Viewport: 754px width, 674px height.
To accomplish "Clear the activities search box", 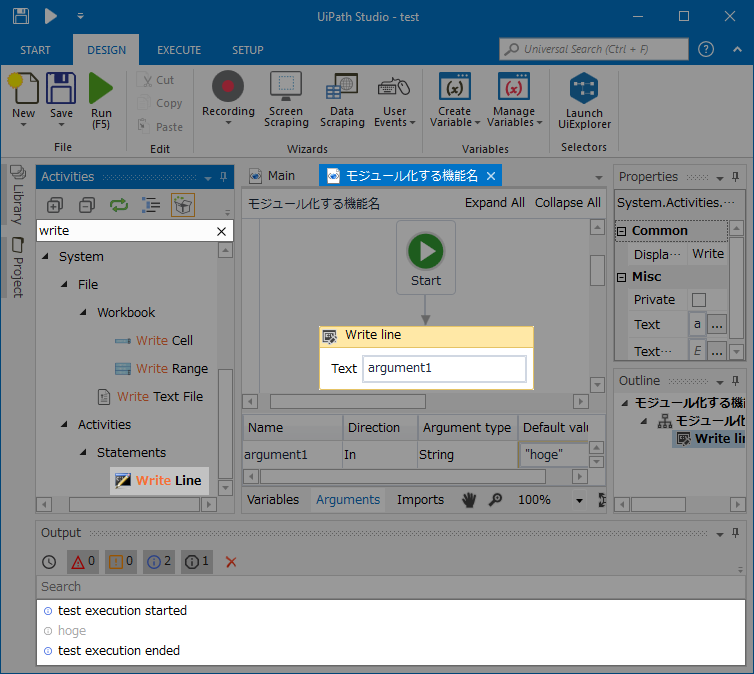I will [x=221, y=231].
